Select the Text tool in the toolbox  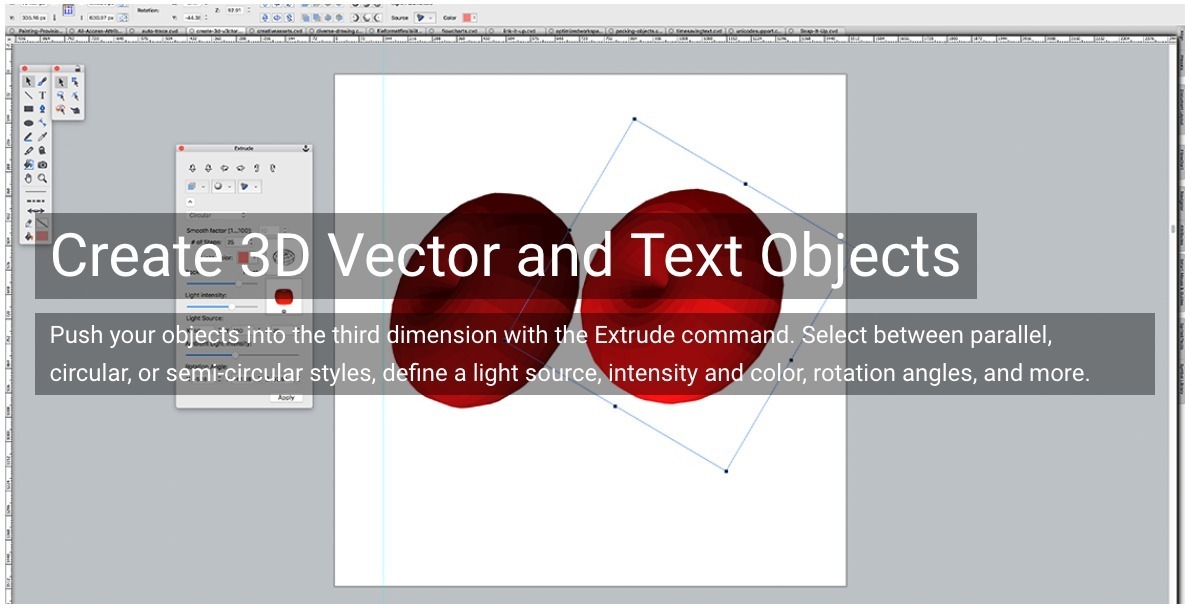42,95
